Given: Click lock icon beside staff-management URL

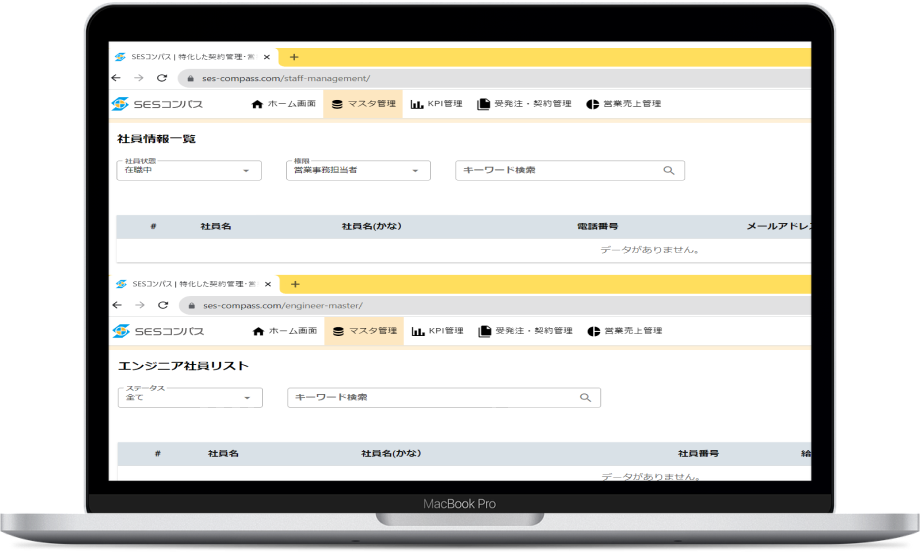Looking at the screenshot, I should point(190,78).
